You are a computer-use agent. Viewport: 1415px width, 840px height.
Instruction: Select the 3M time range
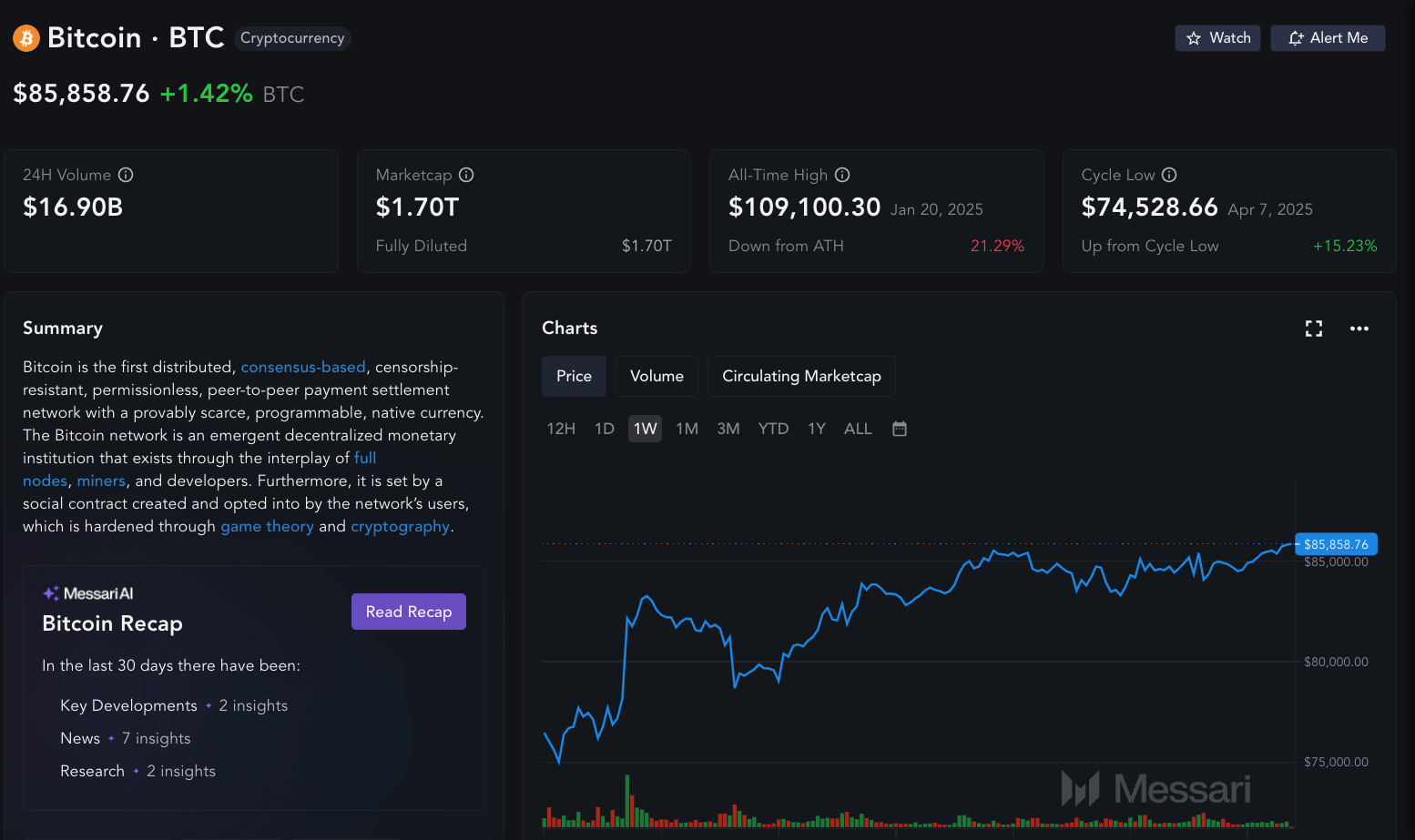click(728, 429)
